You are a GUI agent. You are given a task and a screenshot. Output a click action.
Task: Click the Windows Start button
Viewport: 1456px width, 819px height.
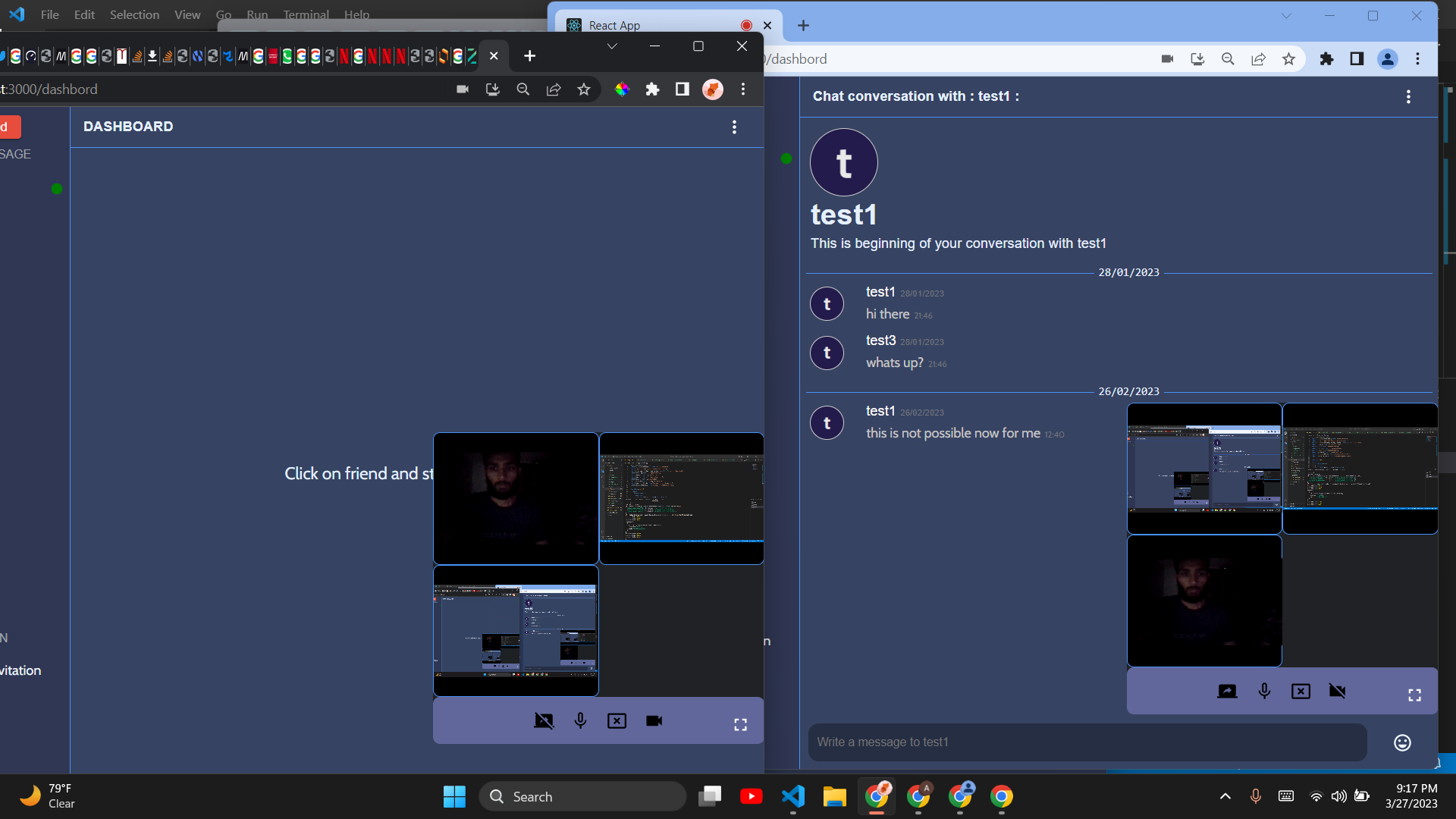coord(453,796)
